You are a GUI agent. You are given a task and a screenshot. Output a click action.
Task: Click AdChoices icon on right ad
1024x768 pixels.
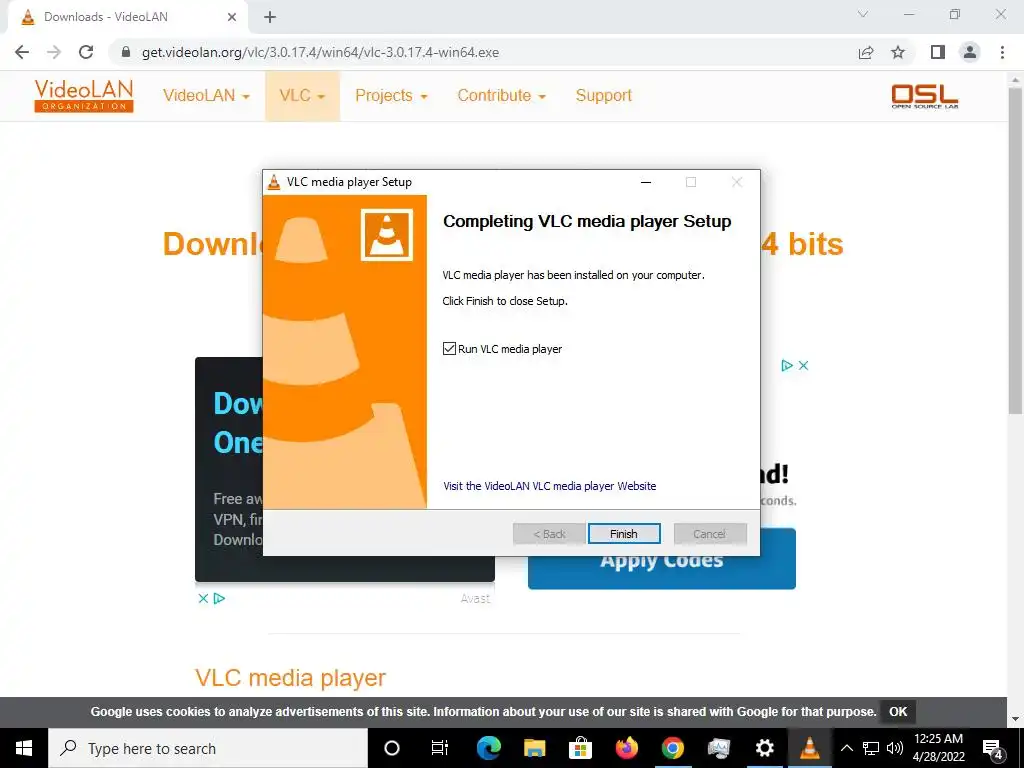(787, 366)
